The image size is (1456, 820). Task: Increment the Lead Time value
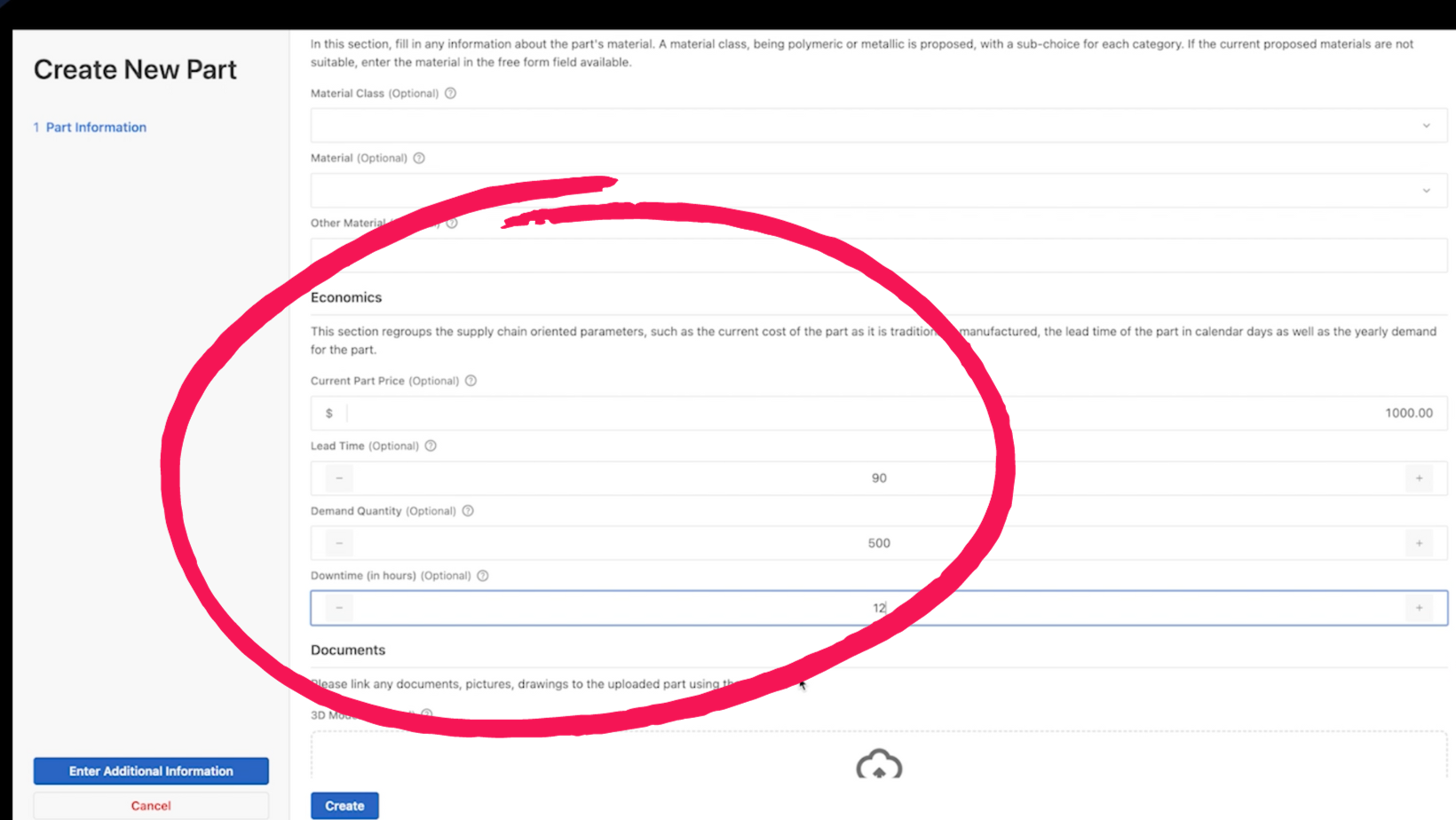(1419, 477)
